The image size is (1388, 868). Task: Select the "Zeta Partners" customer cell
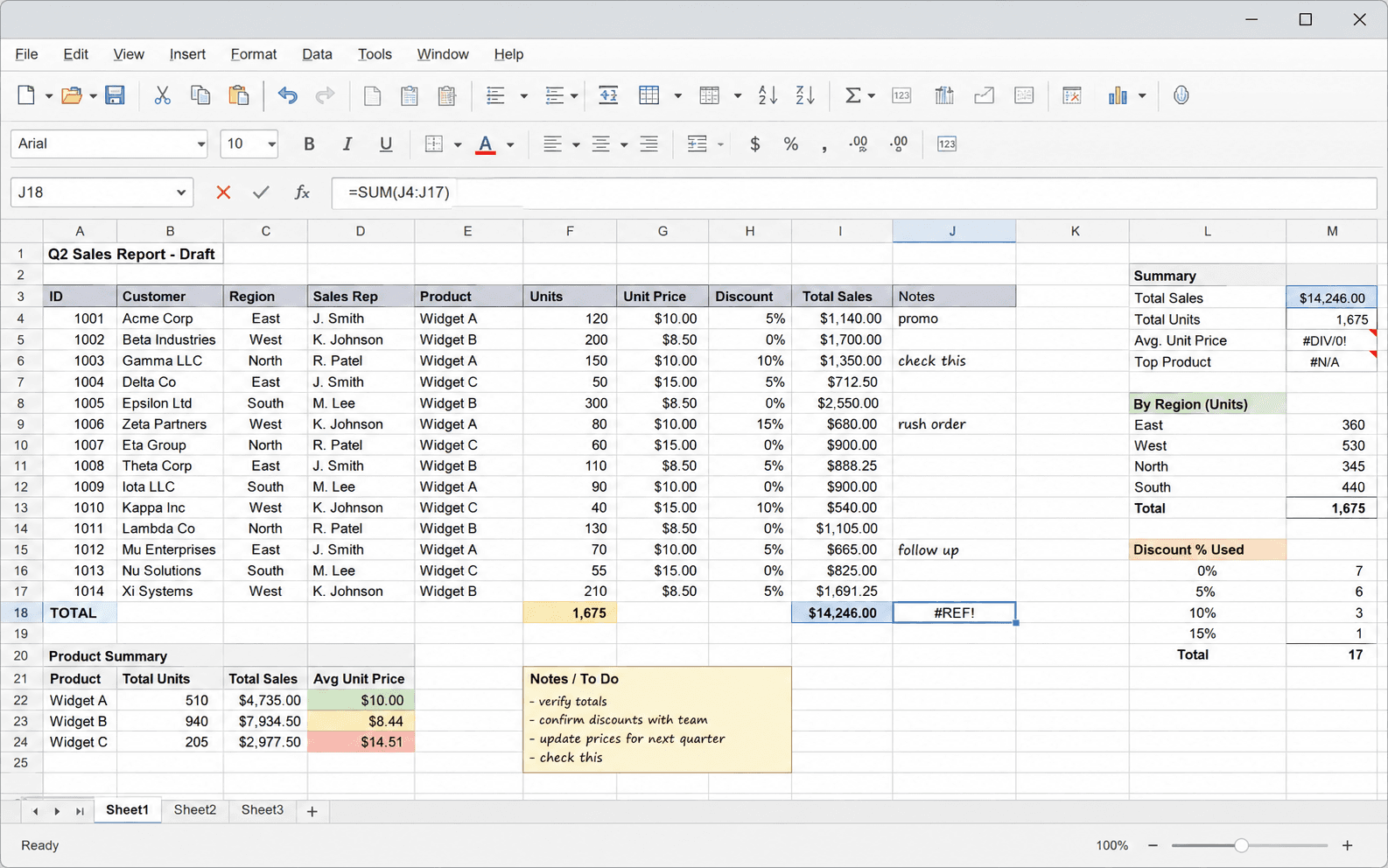[170, 423]
